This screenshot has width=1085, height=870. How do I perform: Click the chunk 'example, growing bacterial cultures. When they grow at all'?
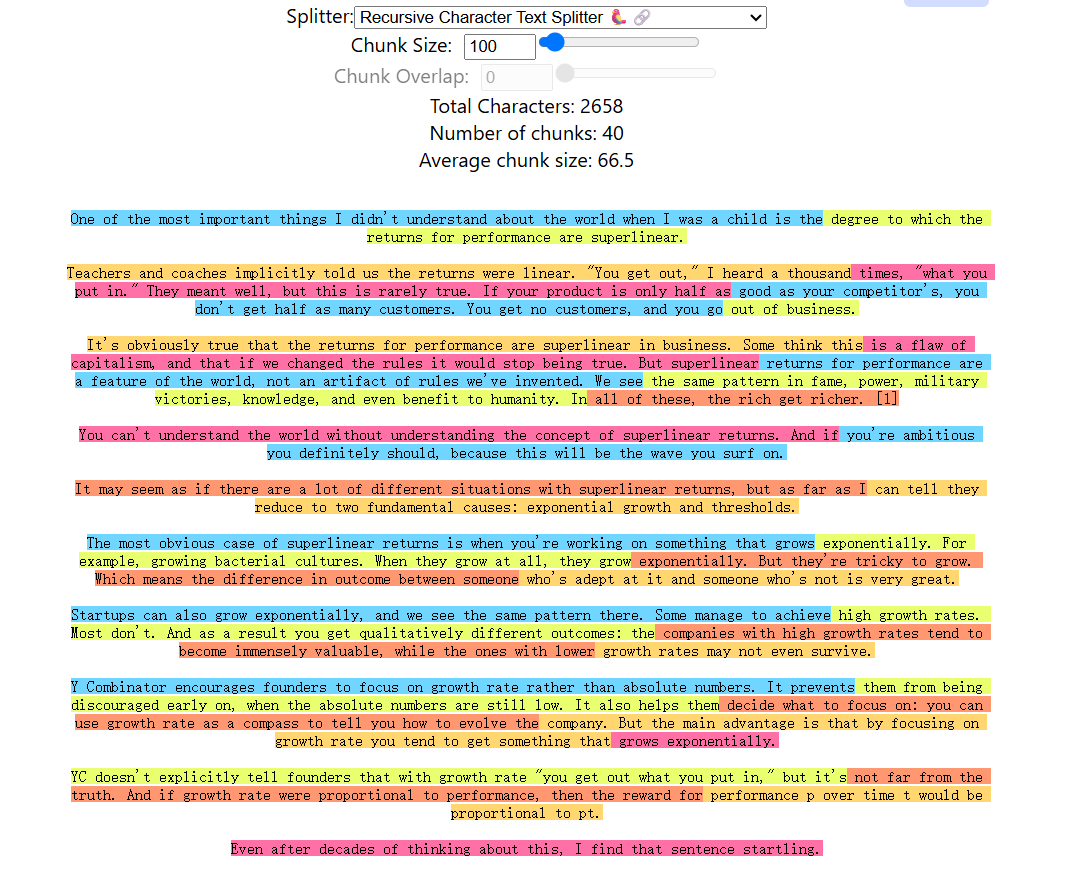pyautogui.click(x=355, y=561)
